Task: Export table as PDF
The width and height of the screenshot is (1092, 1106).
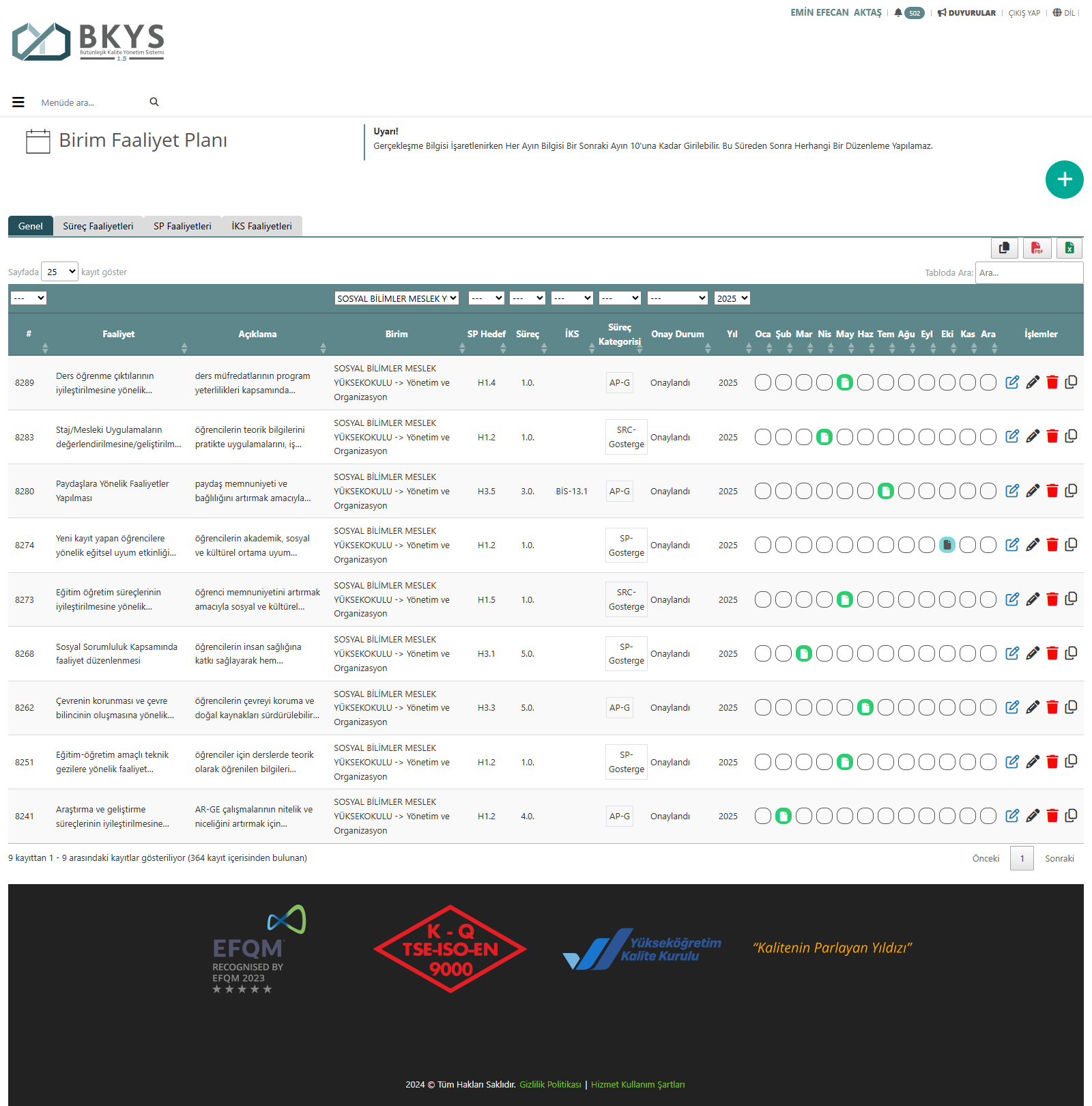Action: (x=1037, y=248)
